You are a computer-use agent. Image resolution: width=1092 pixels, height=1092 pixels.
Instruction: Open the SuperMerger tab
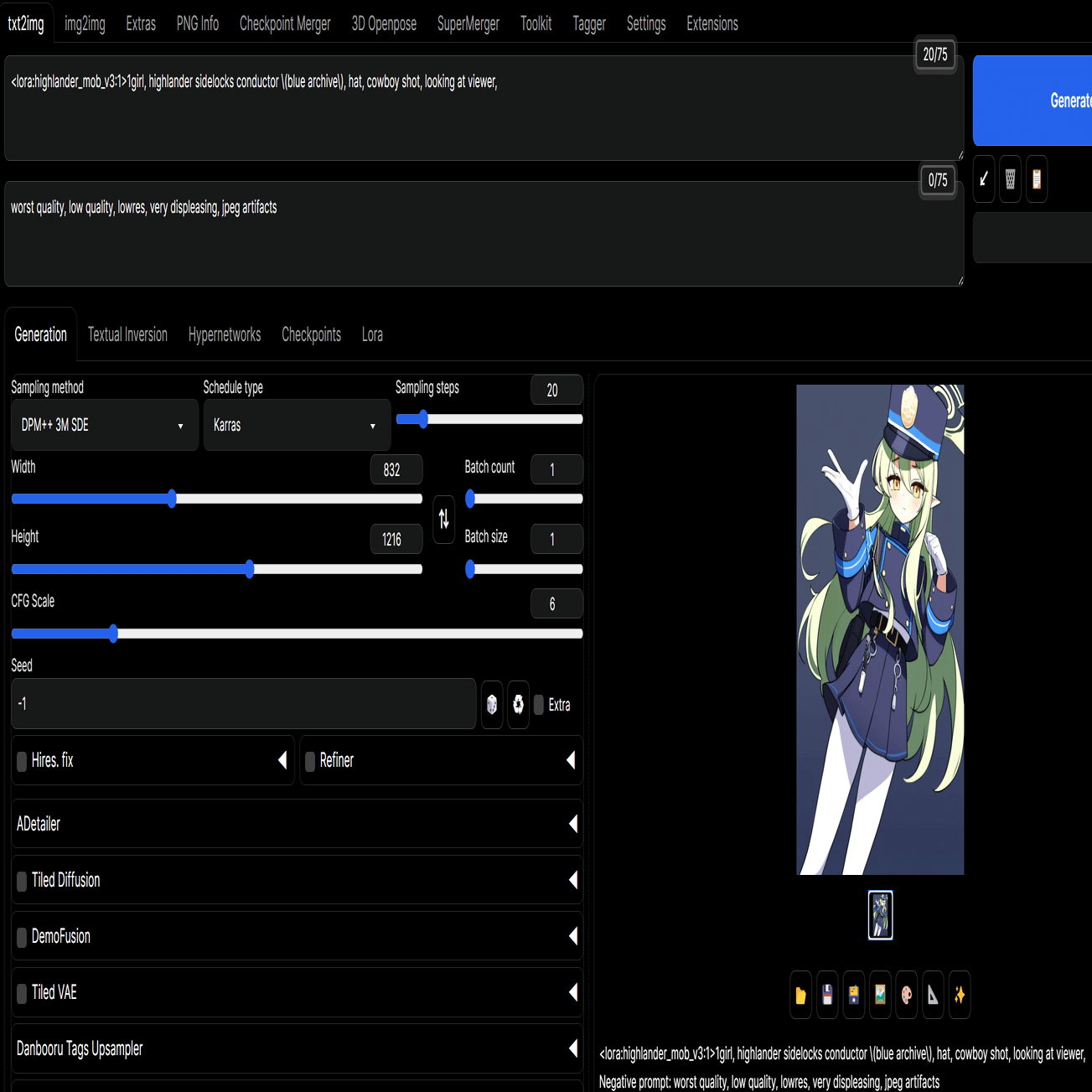468,23
